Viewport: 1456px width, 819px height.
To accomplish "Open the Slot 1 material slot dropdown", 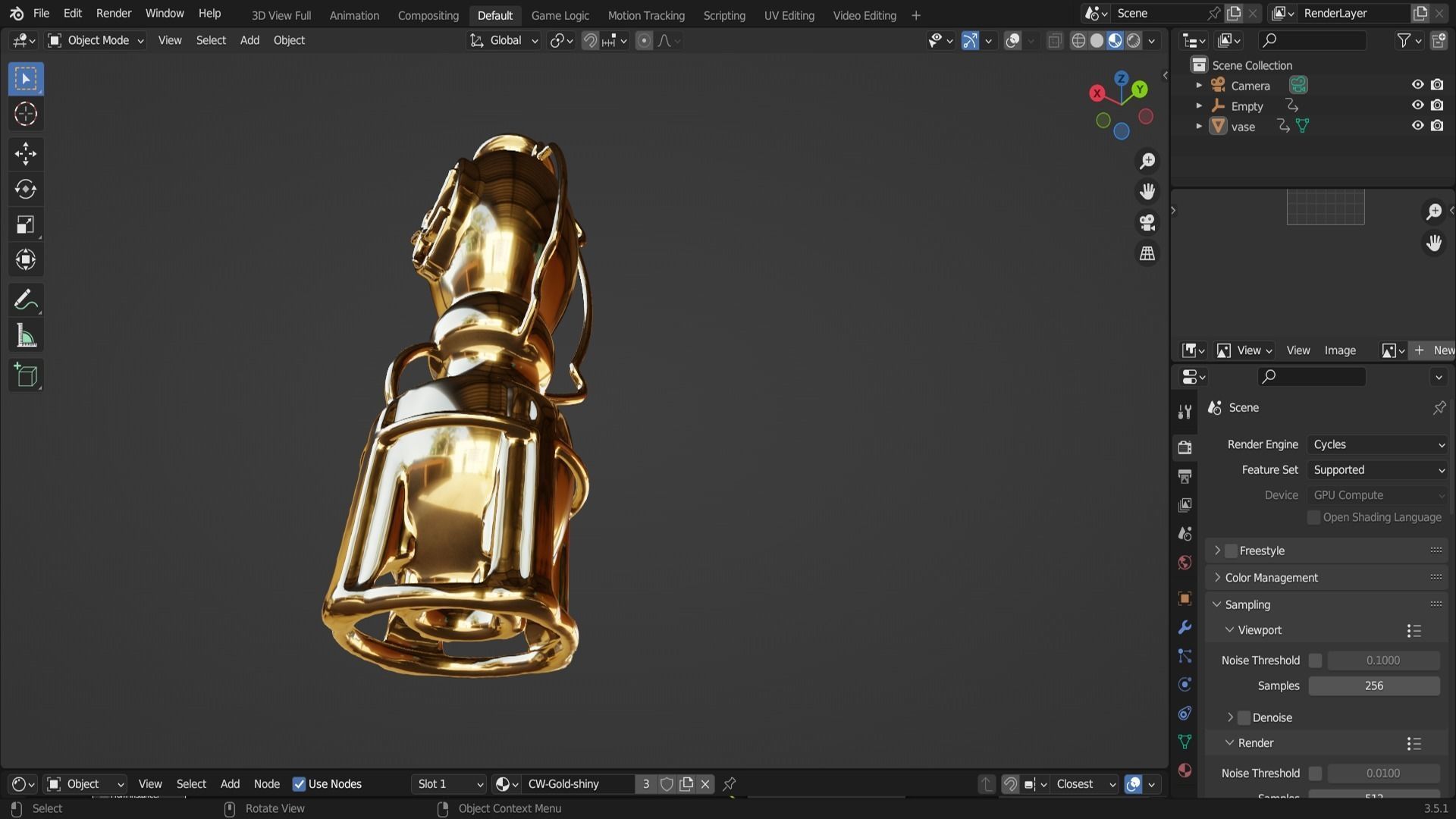I will pos(450,784).
